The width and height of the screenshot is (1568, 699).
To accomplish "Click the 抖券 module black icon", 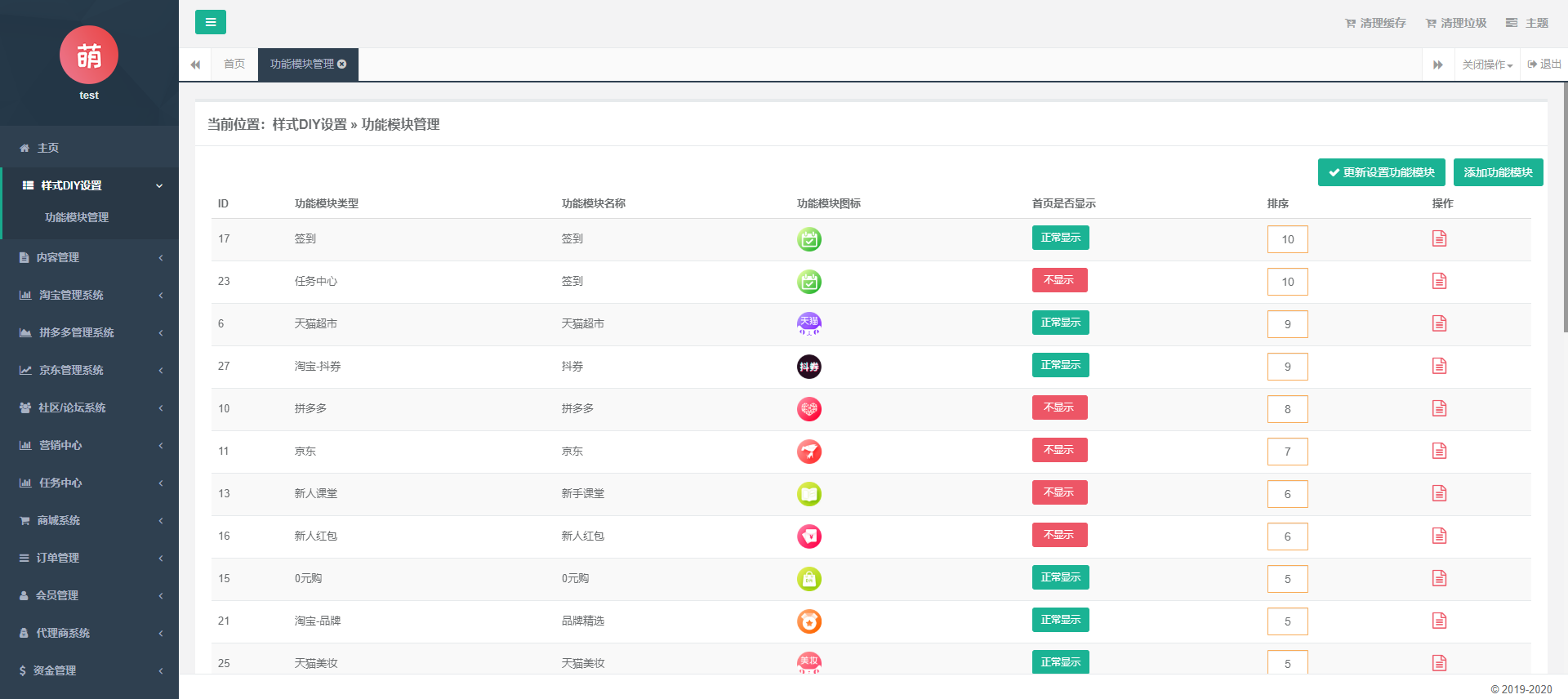I will coord(808,367).
